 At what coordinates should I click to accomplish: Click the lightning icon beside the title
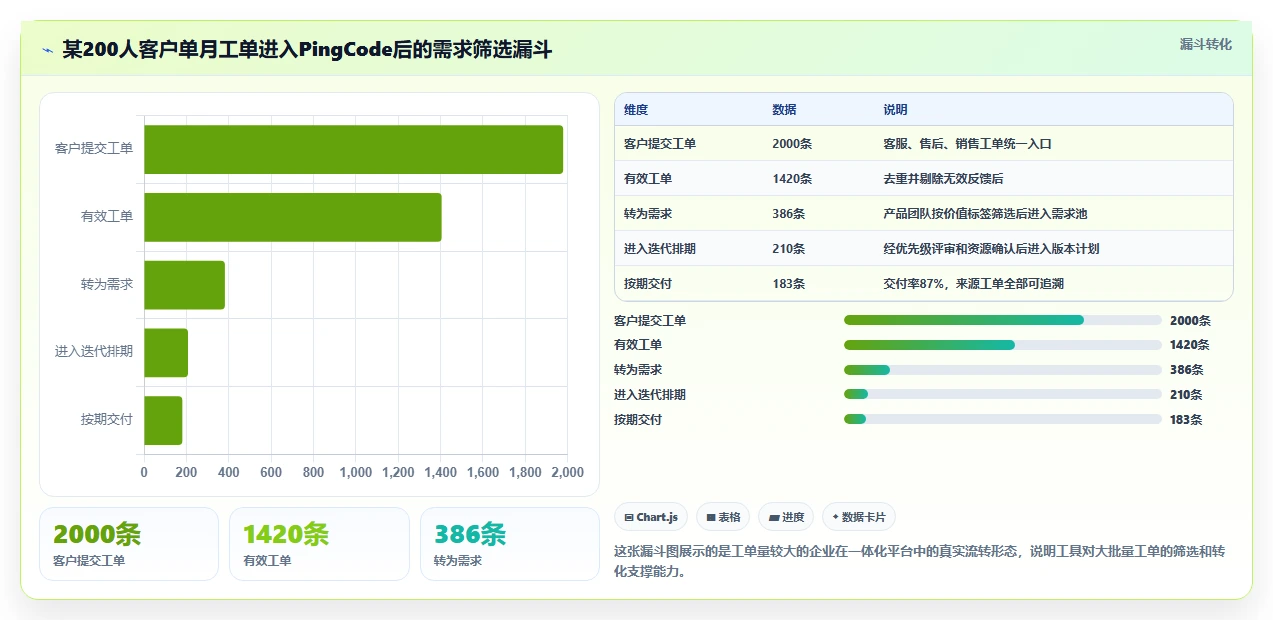coord(47,50)
